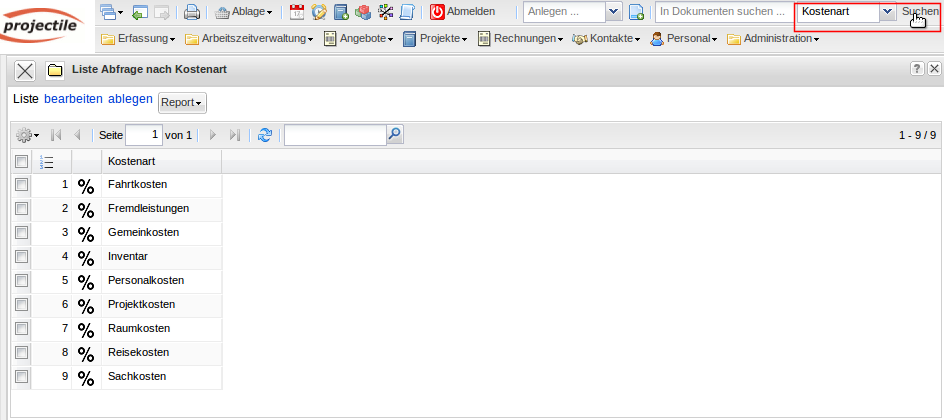Open the Arbeitszeitverwaltung menu
This screenshot has height=420, width=946.
pos(249,39)
